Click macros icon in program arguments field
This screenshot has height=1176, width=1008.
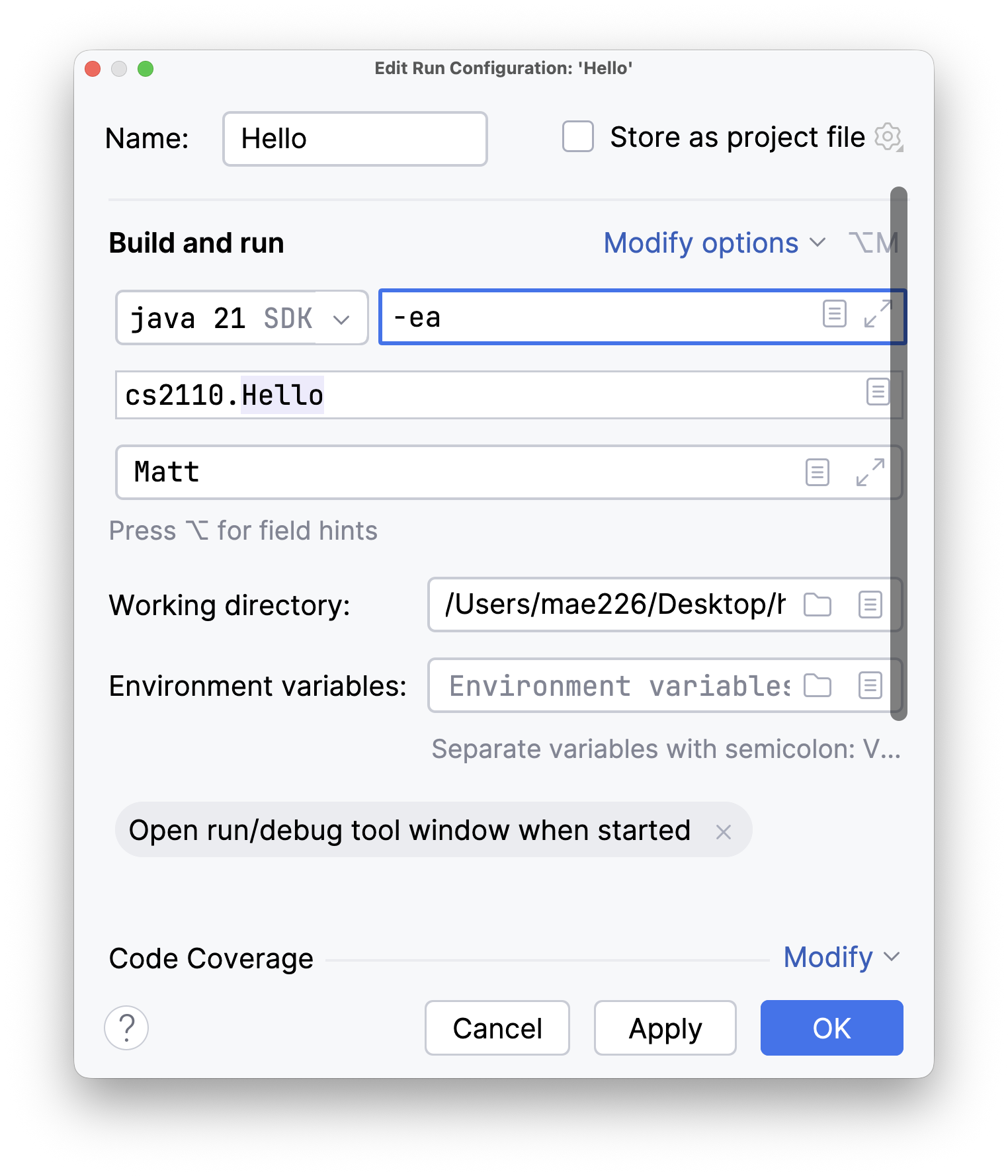pos(818,472)
